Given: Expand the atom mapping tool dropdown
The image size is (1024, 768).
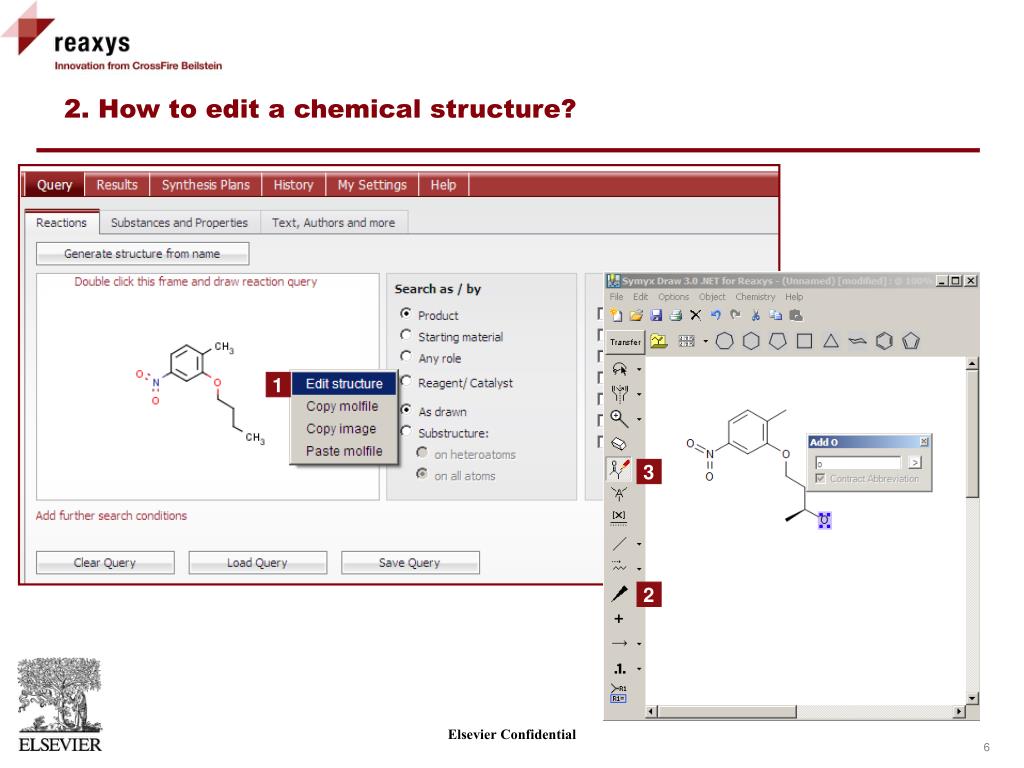Looking at the screenshot, I should click(639, 669).
